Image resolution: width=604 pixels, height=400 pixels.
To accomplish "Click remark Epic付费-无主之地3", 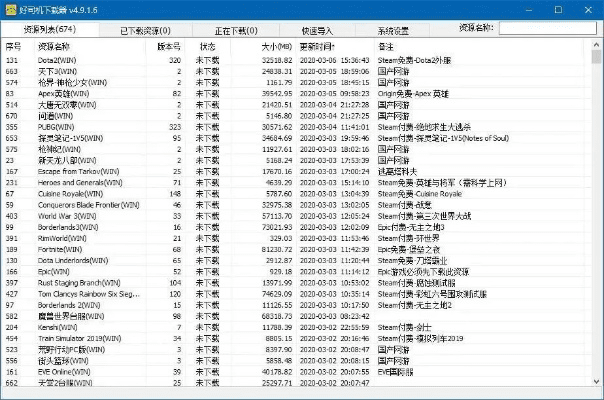I will (x=411, y=227).
